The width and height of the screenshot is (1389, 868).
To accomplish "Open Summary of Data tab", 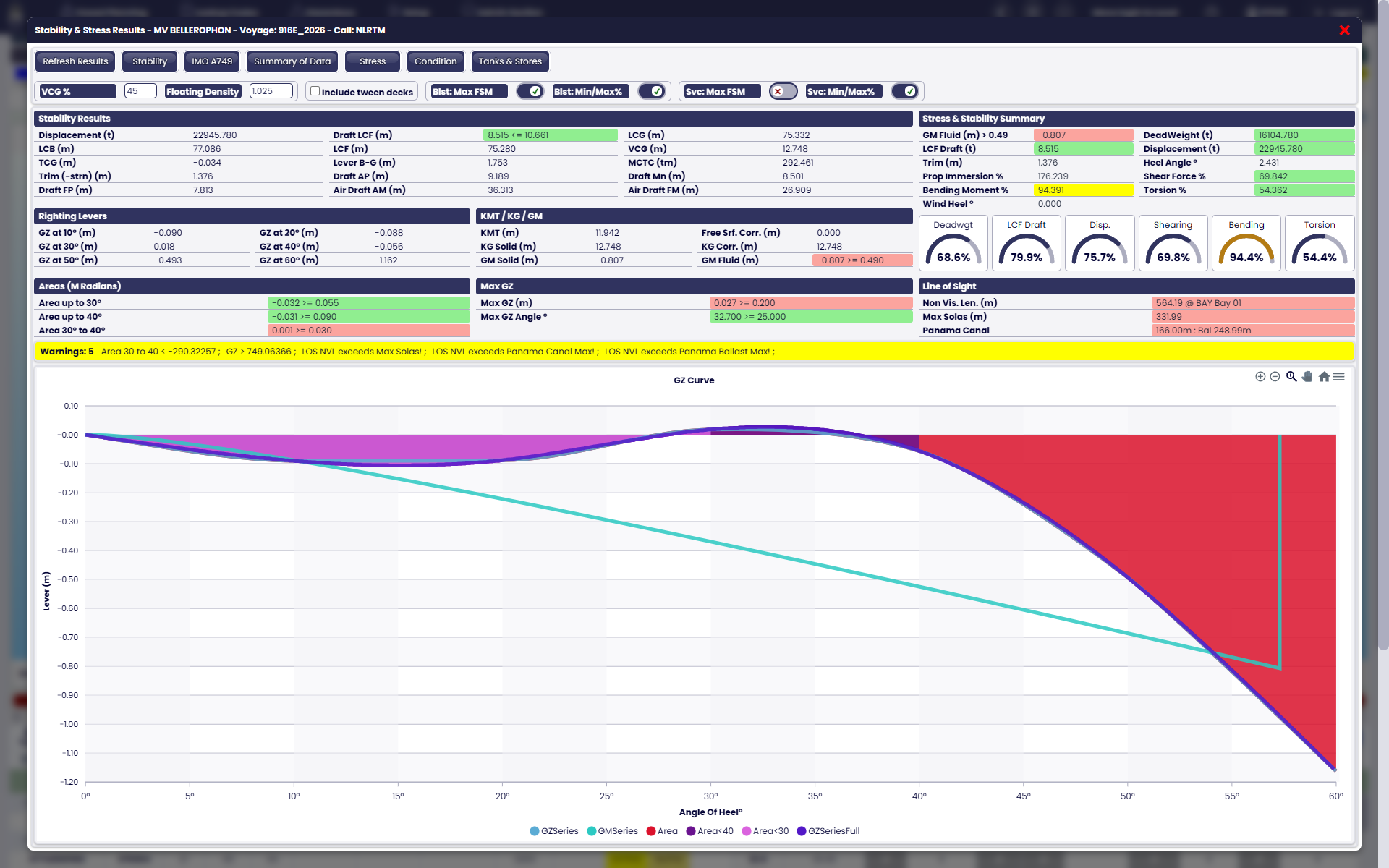I will 292,61.
